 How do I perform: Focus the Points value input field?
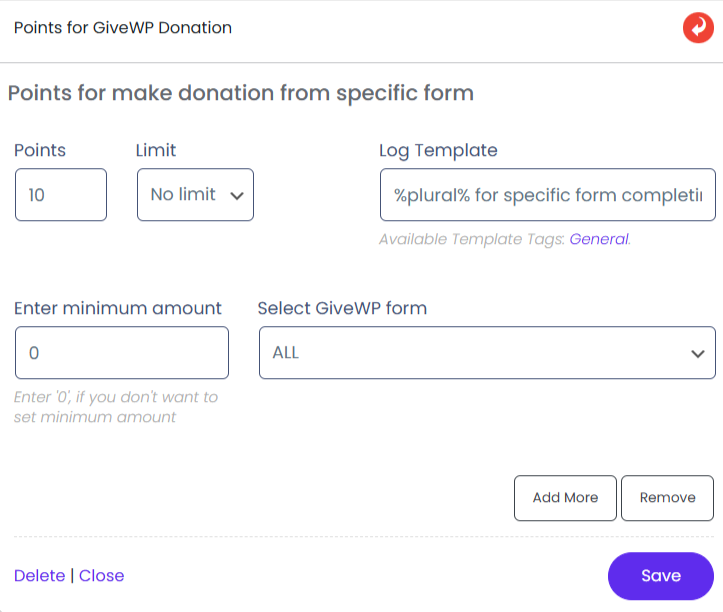click(x=61, y=194)
